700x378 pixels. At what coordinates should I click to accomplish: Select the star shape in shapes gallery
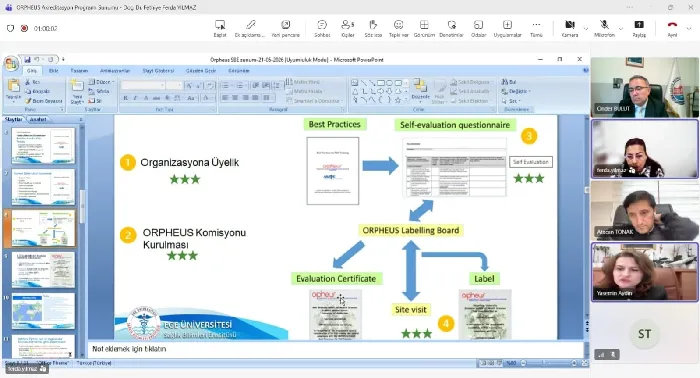[x=397, y=100]
